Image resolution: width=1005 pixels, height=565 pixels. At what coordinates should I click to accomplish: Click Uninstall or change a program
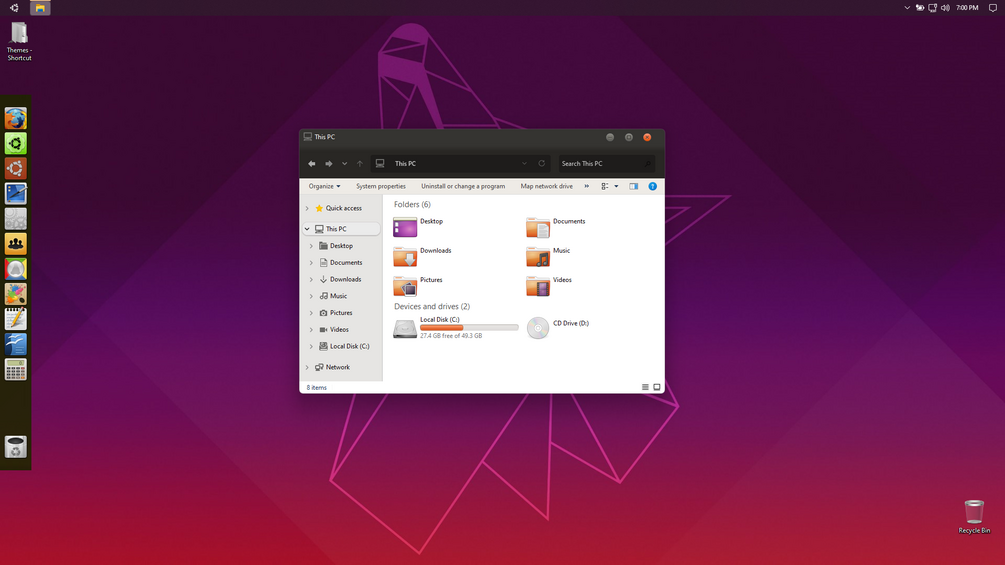(x=463, y=186)
